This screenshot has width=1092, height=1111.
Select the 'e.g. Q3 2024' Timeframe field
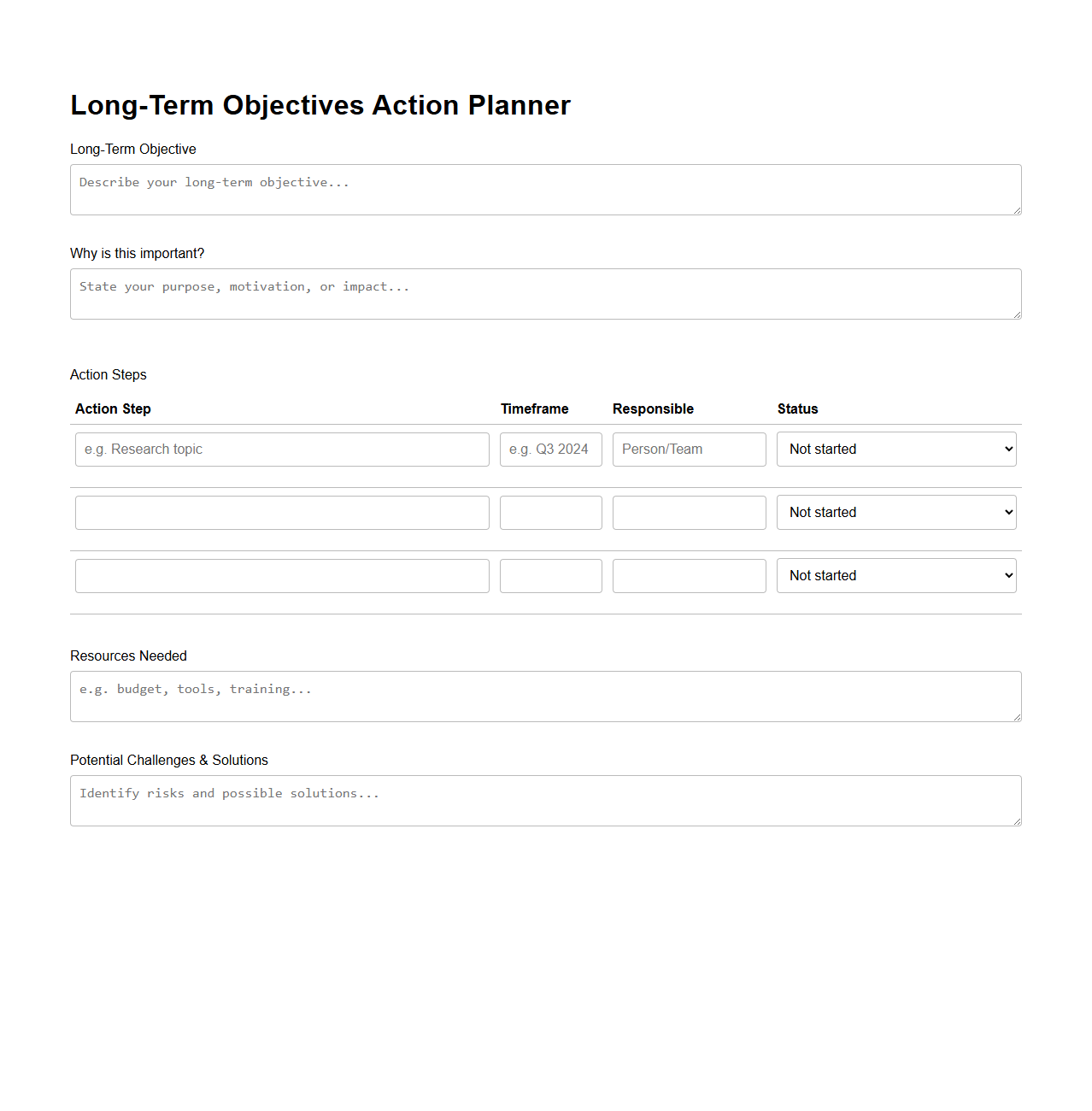(550, 449)
